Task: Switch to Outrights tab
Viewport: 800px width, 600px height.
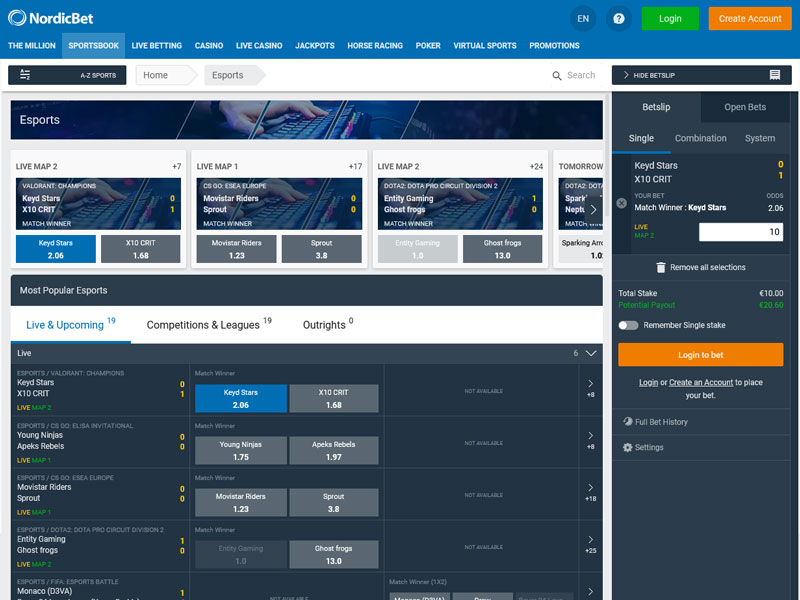Action: pos(328,324)
